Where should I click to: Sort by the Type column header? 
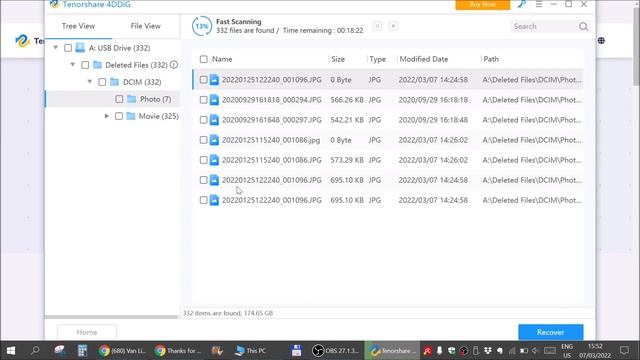[x=378, y=59]
